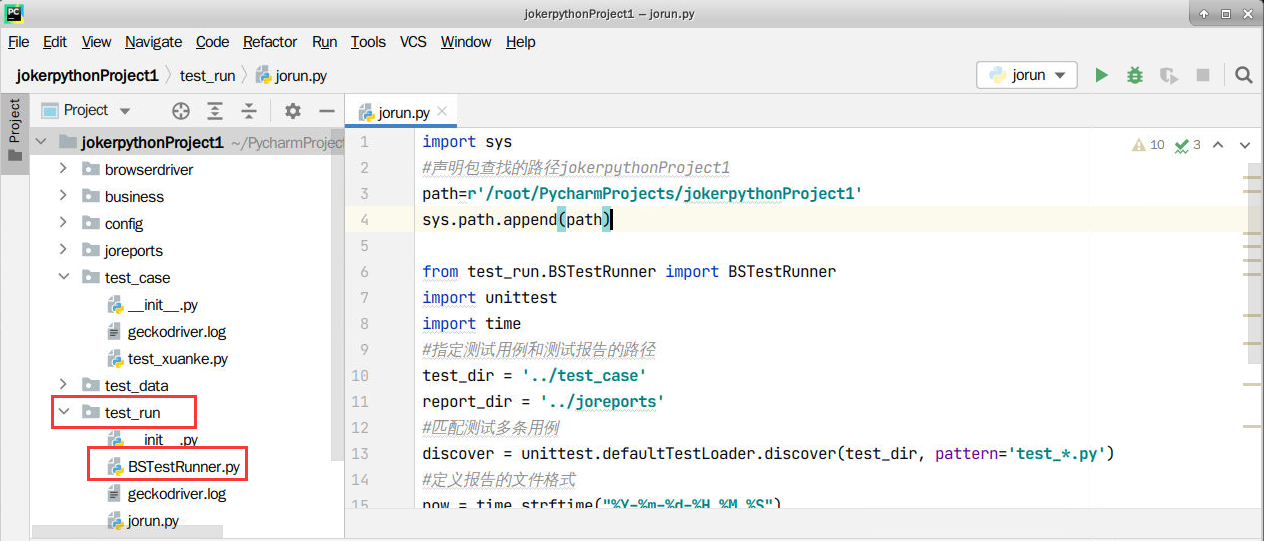This screenshot has width=1264, height=541.
Task: Open the Navigate menu
Action: (153, 42)
